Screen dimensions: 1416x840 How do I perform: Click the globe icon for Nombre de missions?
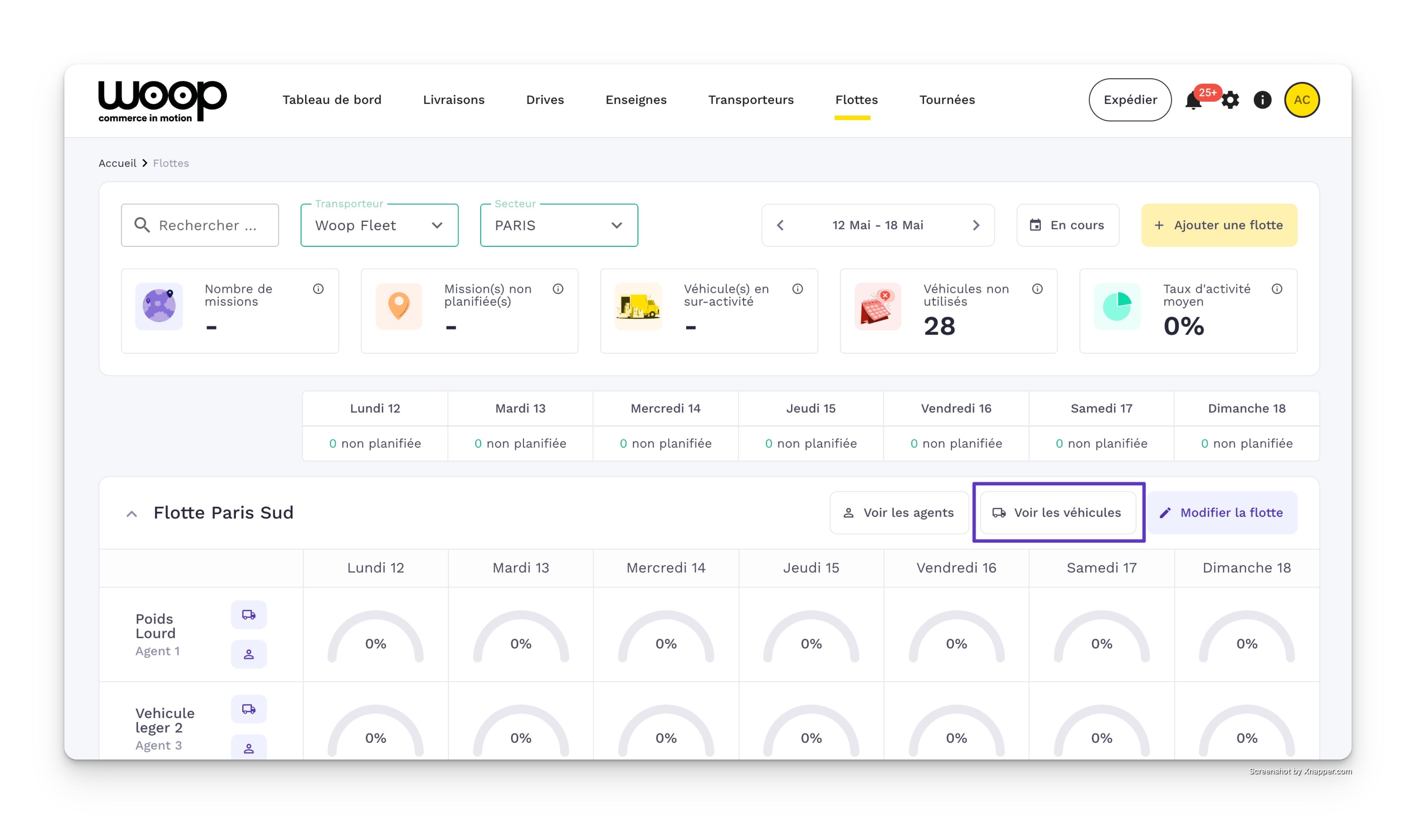coord(159,306)
